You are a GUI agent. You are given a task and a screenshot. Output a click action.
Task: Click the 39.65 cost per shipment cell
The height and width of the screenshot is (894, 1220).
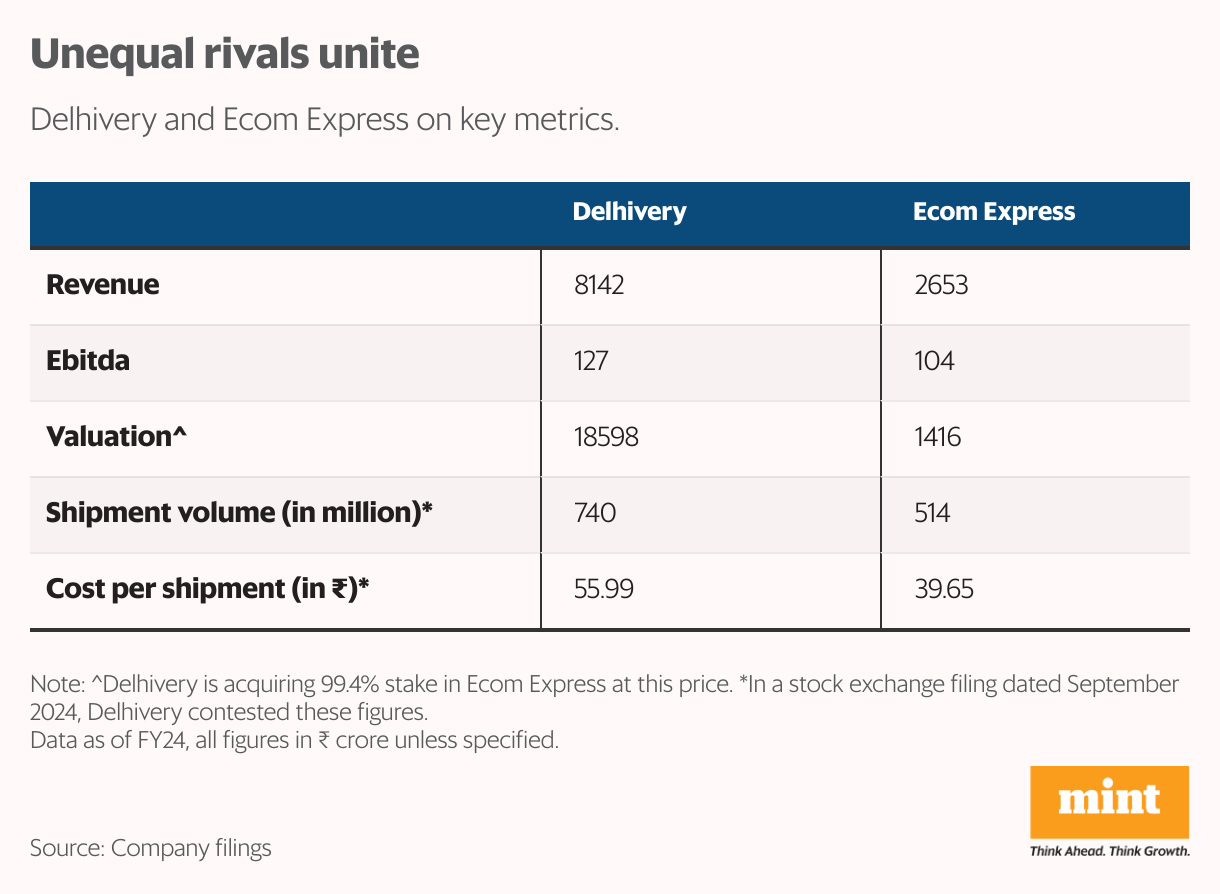[943, 589]
